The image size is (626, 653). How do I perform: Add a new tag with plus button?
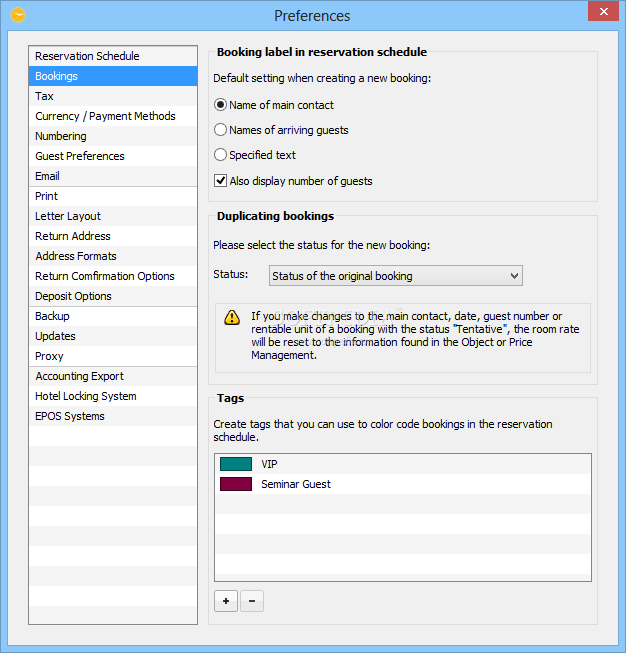click(226, 601)
